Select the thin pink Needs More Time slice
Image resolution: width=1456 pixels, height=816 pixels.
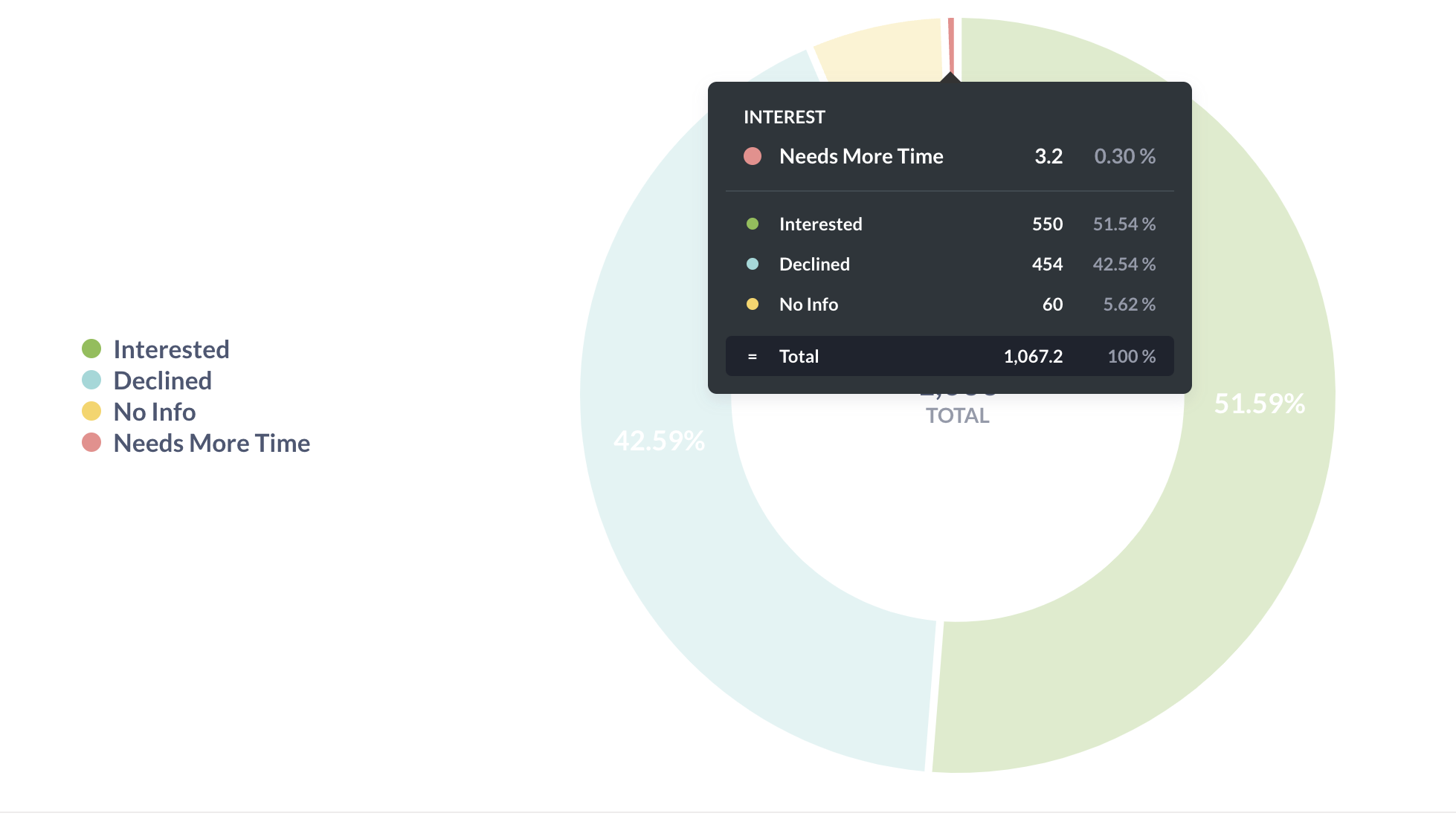pyautogui.click(x=951, y=45)
